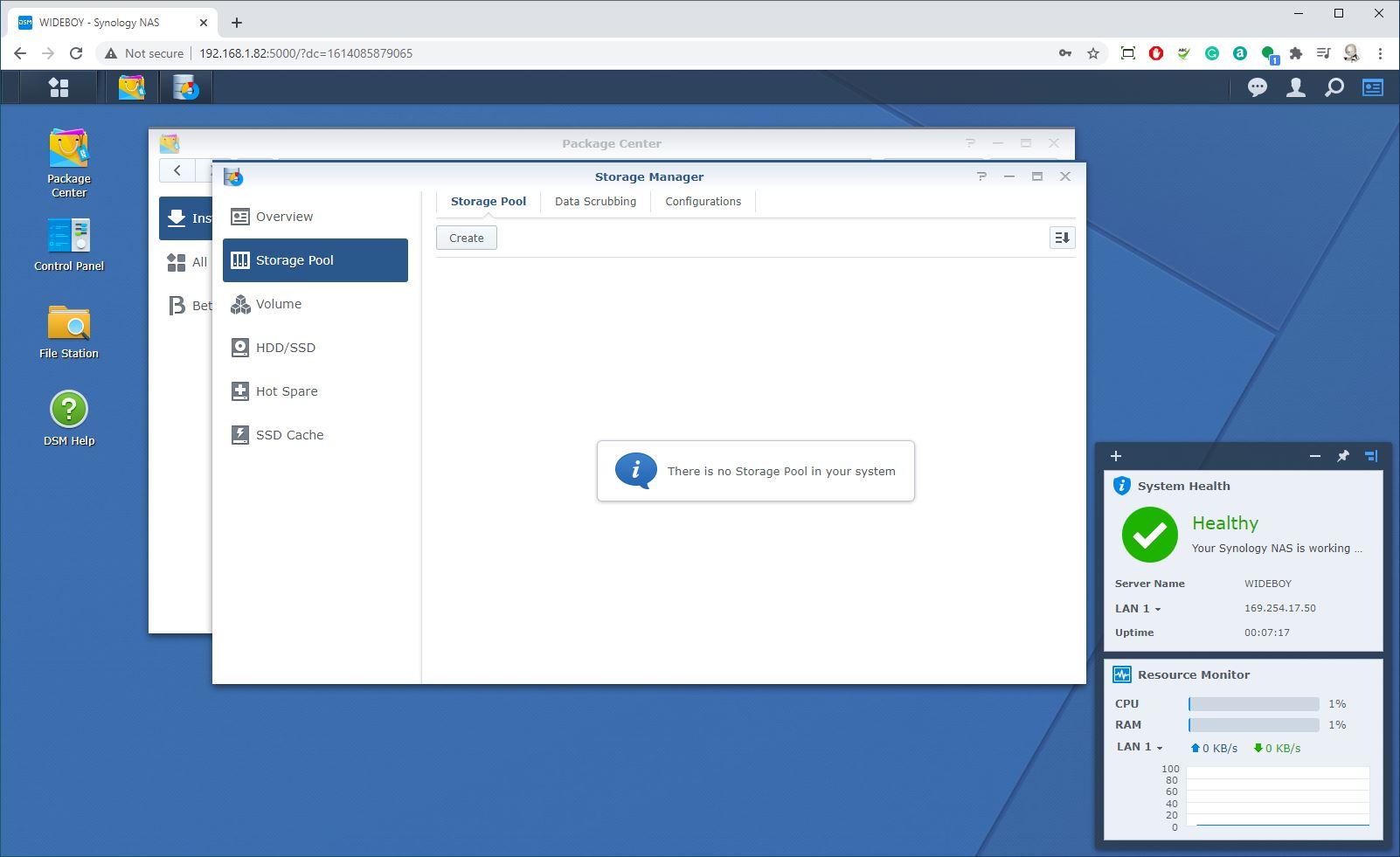Open the DSM Help desktop shortcut
Viewport: 1400px width, 857px height.
tap(69, 418)
